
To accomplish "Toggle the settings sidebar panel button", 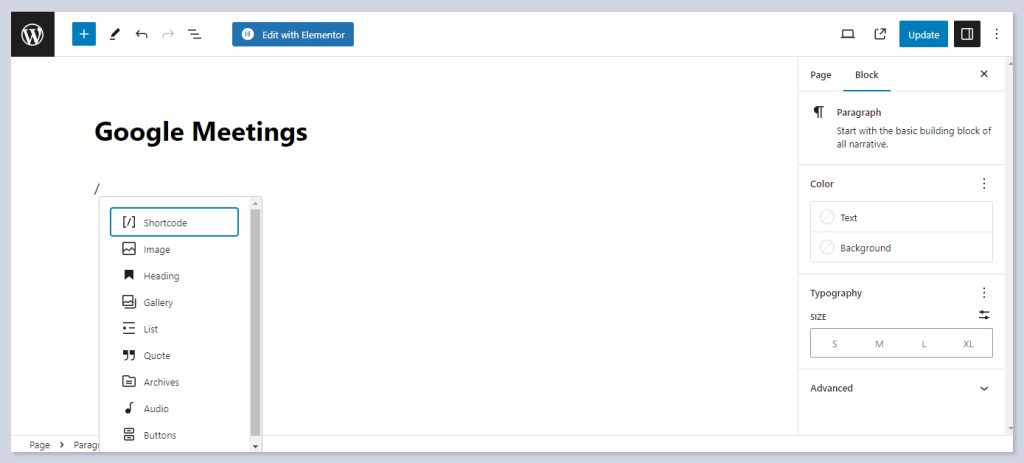I will (967, 34).
